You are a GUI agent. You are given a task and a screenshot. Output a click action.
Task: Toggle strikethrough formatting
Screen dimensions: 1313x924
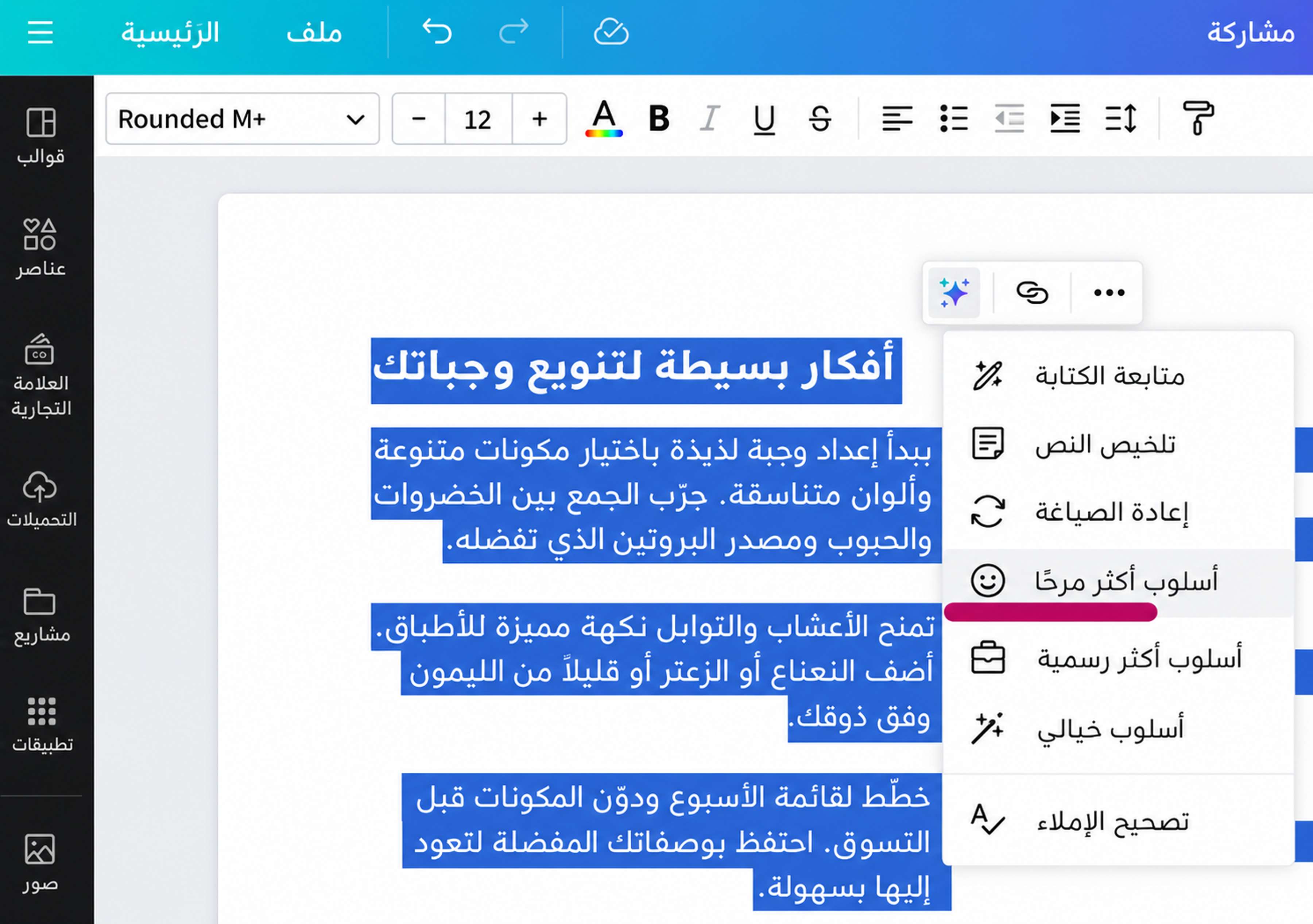point(820,119)
